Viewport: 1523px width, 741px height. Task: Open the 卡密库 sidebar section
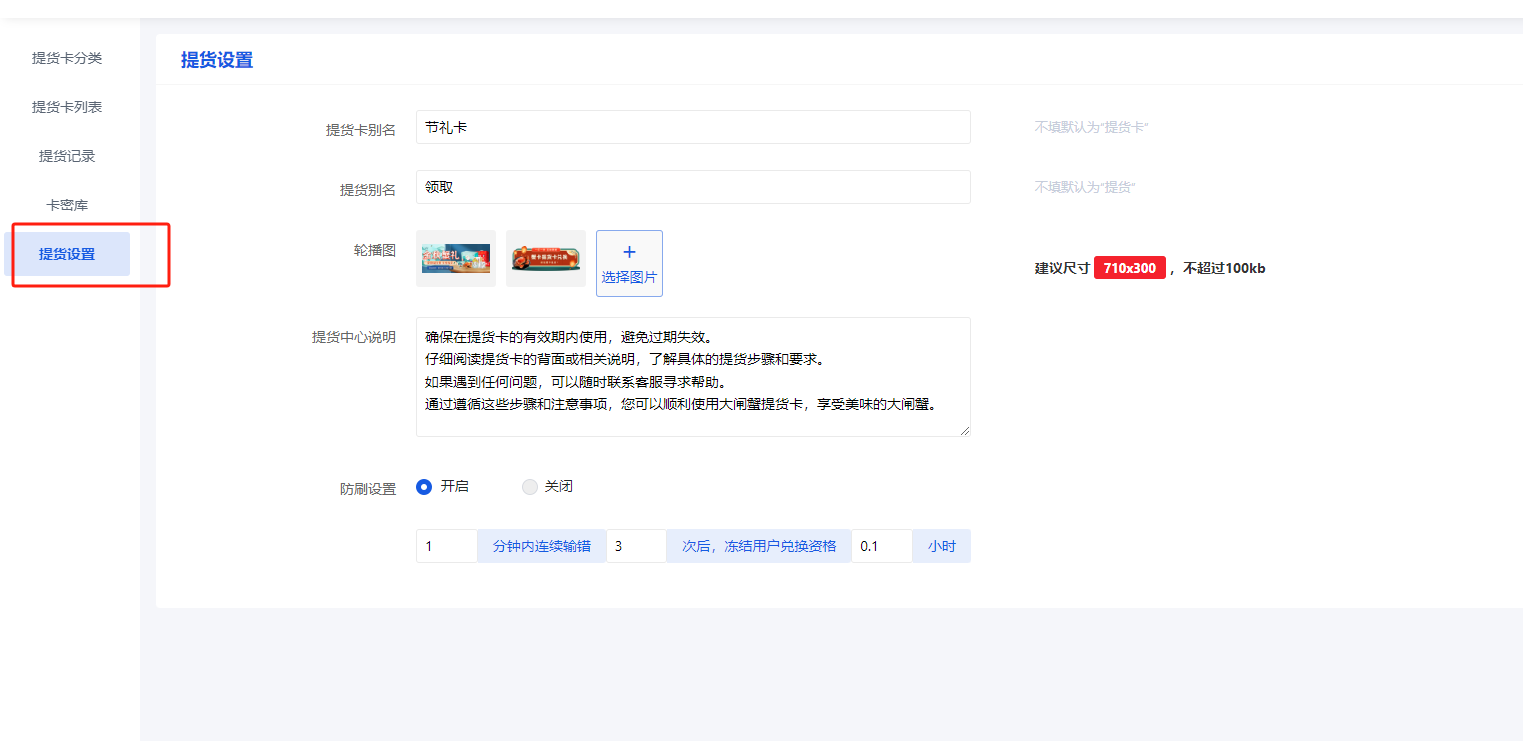click(65, 204)
